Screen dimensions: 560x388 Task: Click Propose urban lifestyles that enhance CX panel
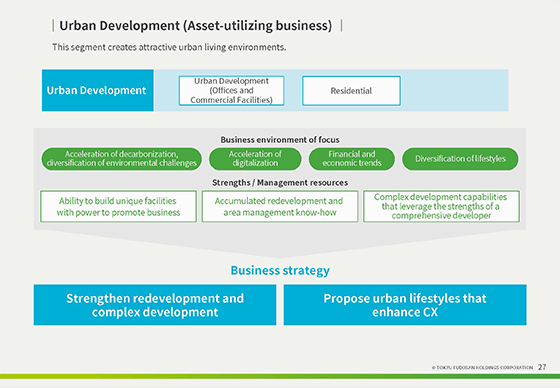[x=405, y=305]
